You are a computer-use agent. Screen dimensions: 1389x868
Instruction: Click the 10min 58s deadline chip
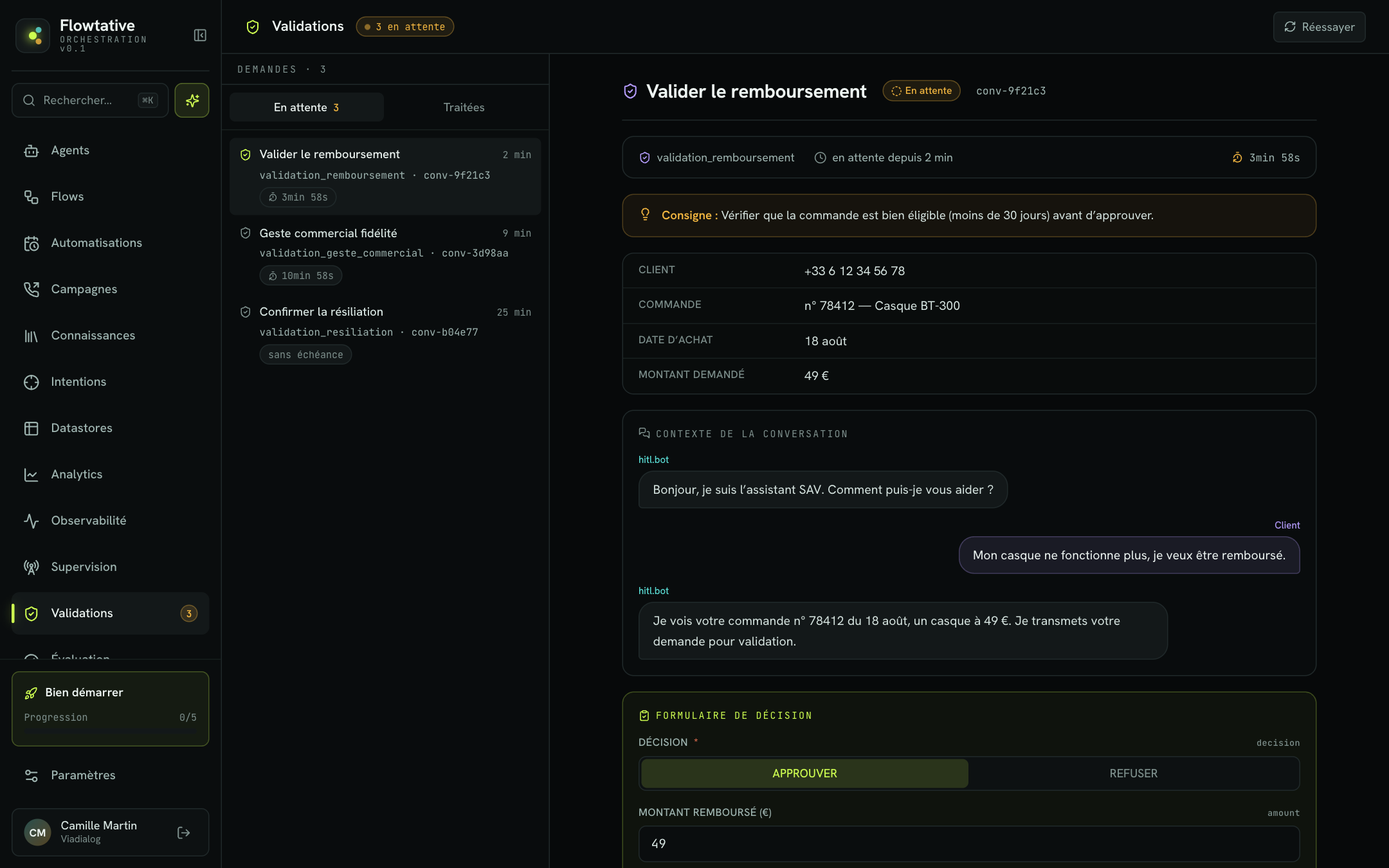[300, 276]
